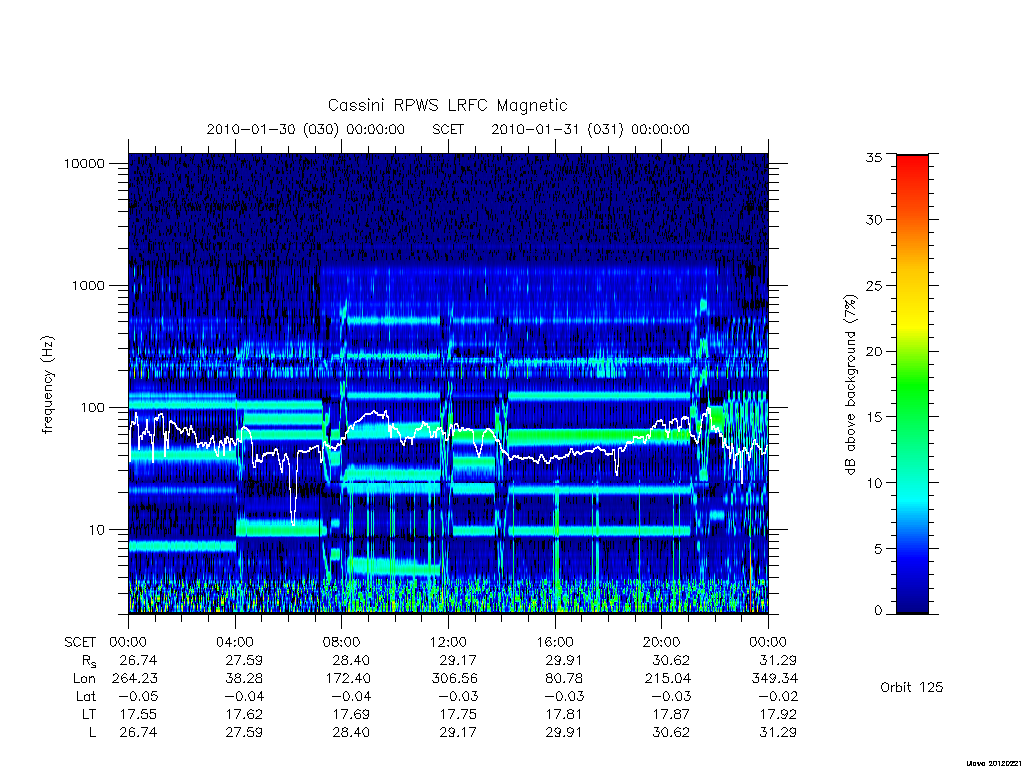Click '29.17' in the Rs row
Image resolution: width=1024 pixels, height=768 pixels.
coord(458,660)
